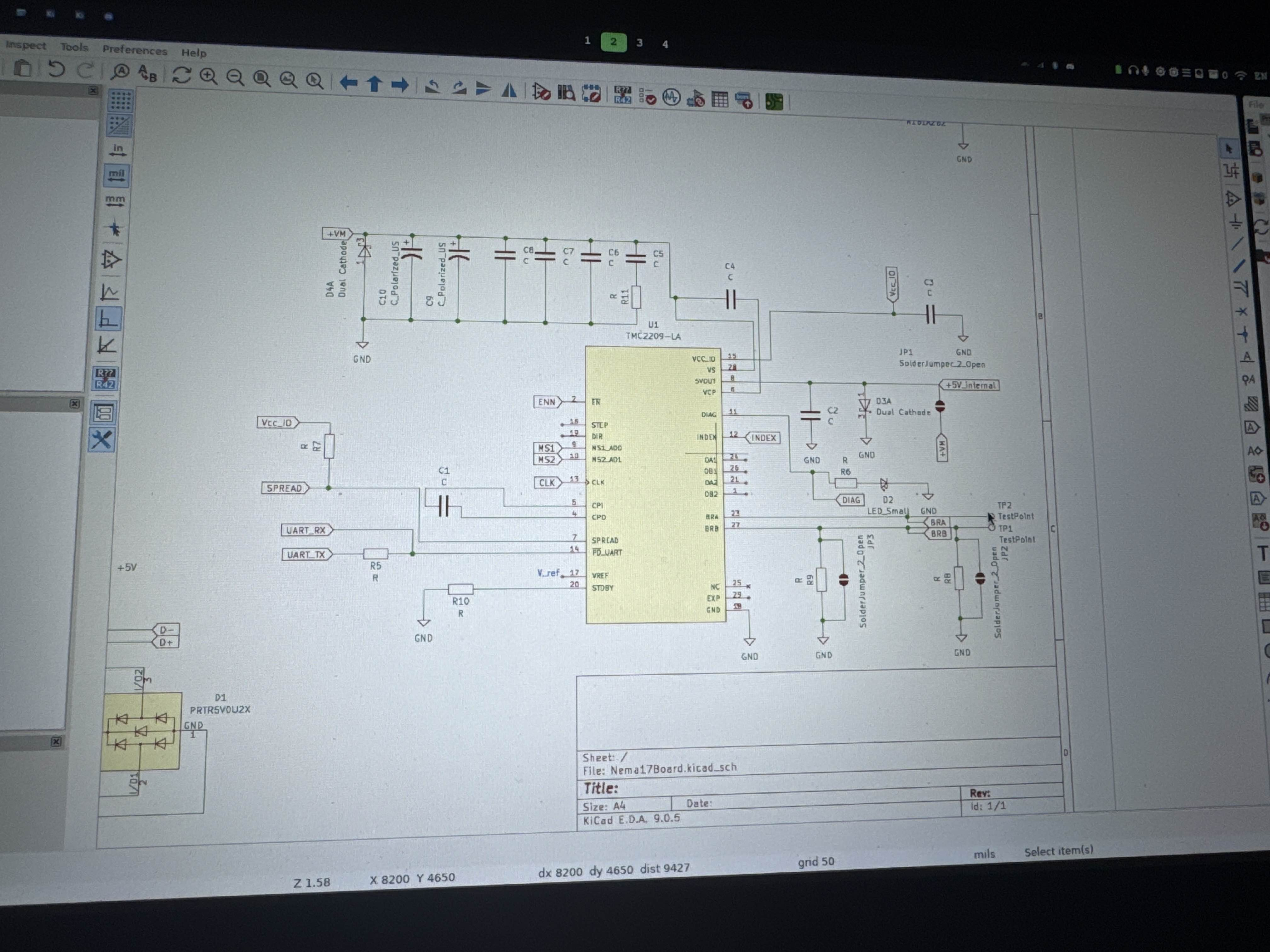The width and height of the screenshot is (1270, 952).
Task: Toggle the hierarchy navigator panel icon
Action: click(x=103, y=413)
